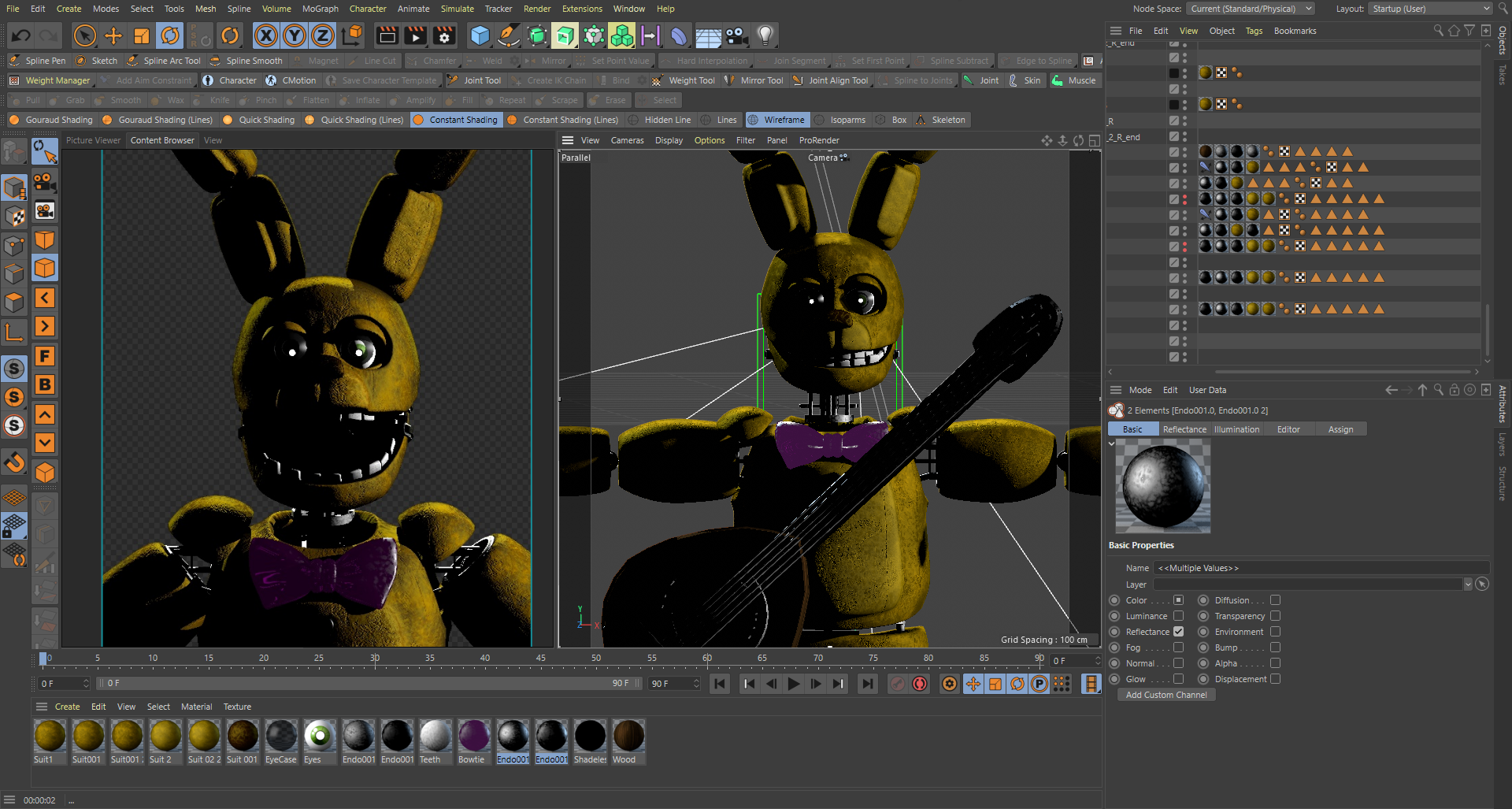Play the animation forward
This screenshot has height=809, width=1512.
[794, 684]
